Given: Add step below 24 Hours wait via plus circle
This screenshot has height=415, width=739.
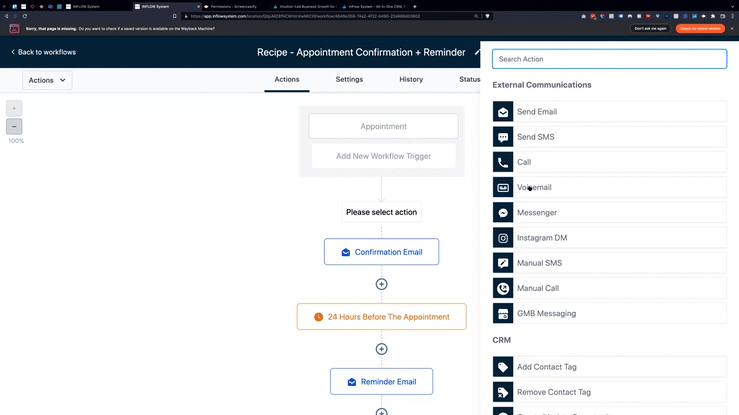Looking at the screenshot, I should coord(381,349).
